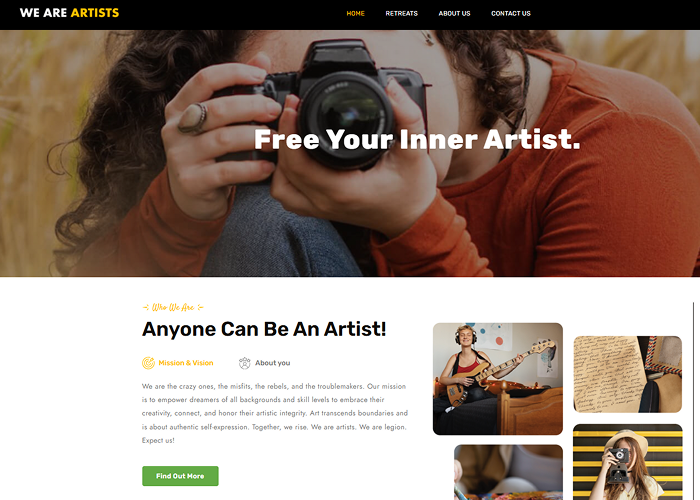
Task: Open the partially visible painting photo
Action: point(508,472)
